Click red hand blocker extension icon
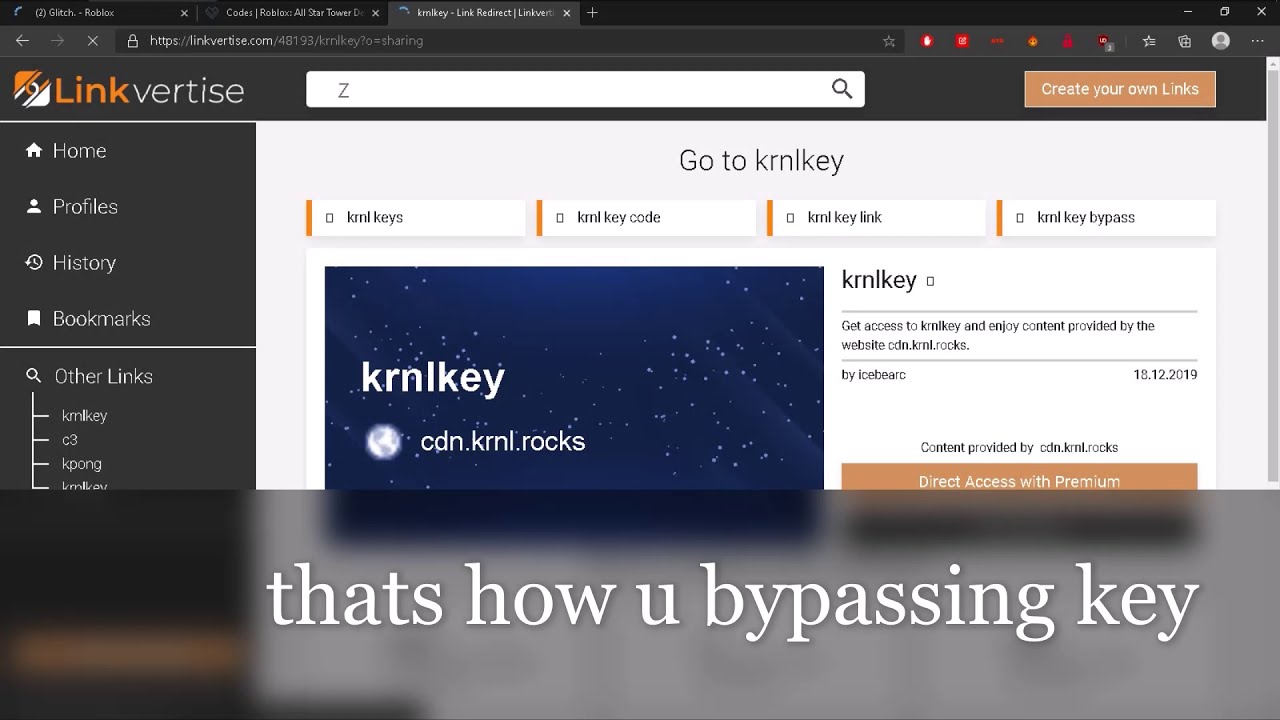 (x=927, y=41)
